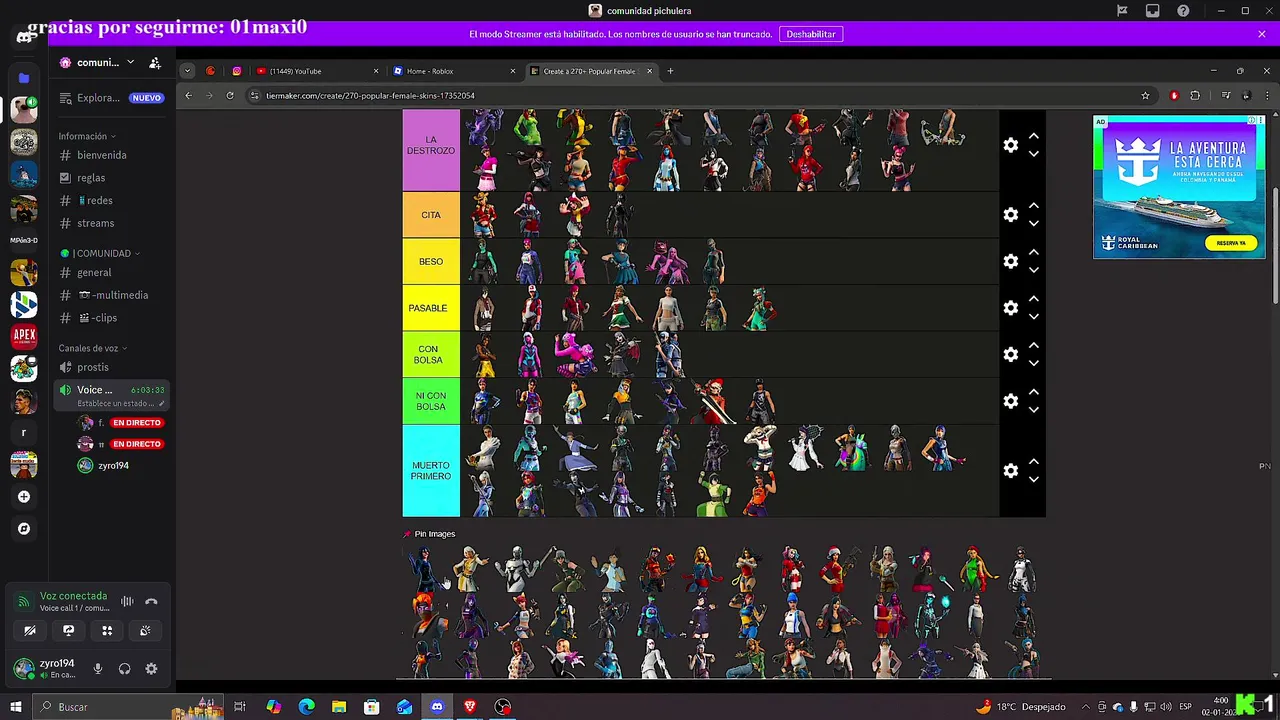Reload the tiermaker page
Image resolution: width=1280 pixels, height=720 pixels.
point(230,95)
